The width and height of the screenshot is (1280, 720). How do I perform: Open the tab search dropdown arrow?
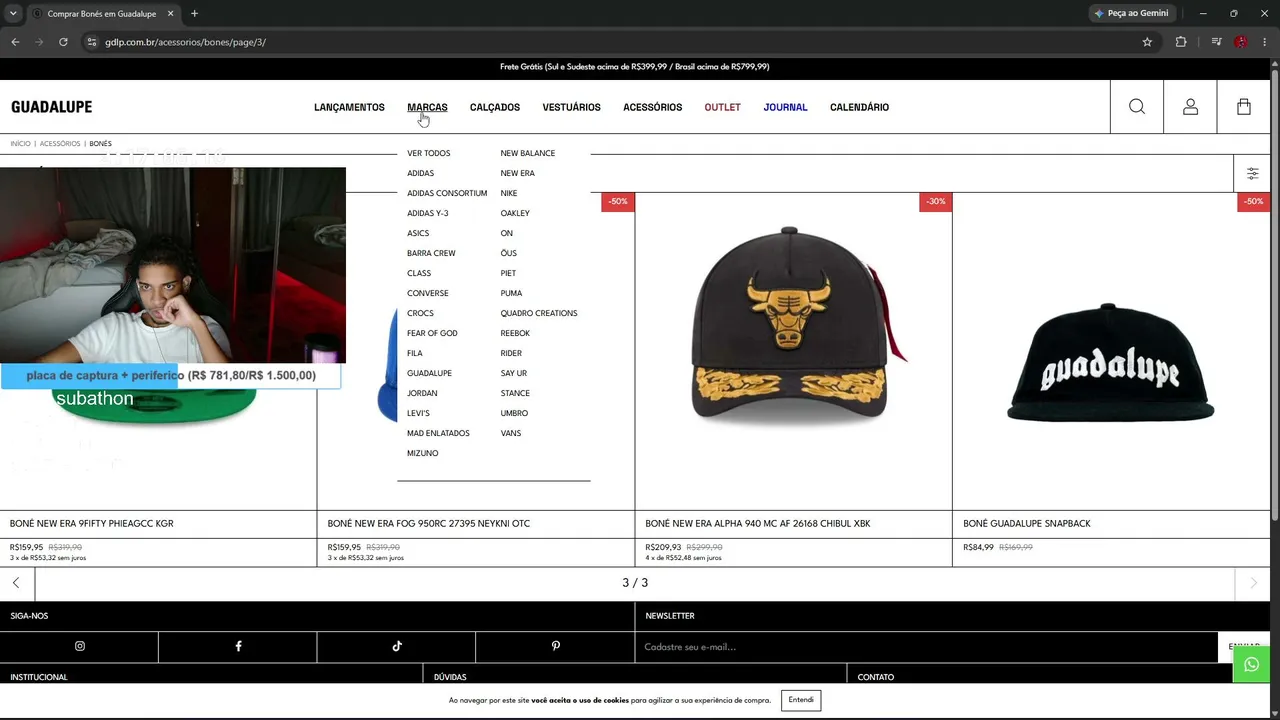coord(13,13)
